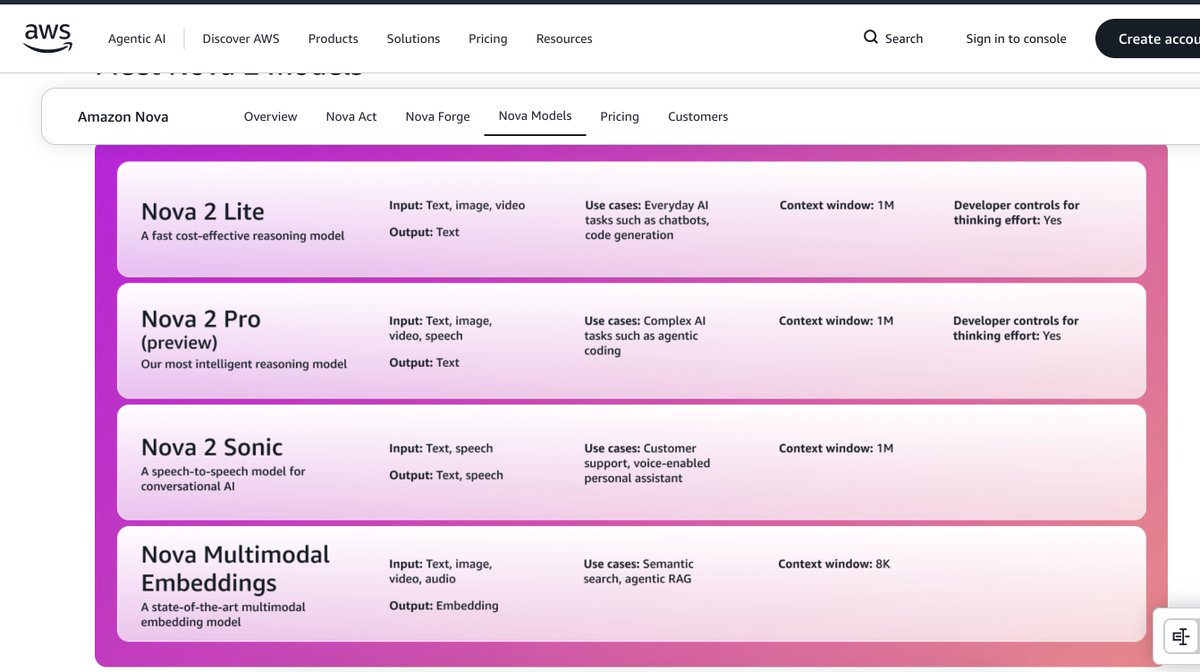Click 'Output: Text' in the Nova 2 Pro card

(424, 363)
